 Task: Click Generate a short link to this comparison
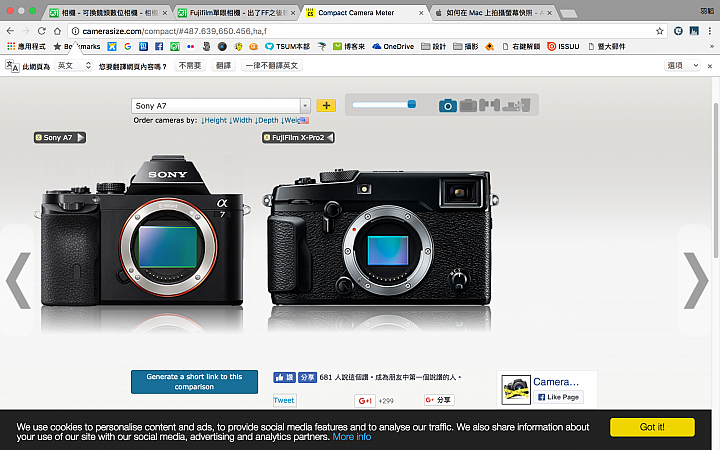pyautogui.click(x=194, y=382)
